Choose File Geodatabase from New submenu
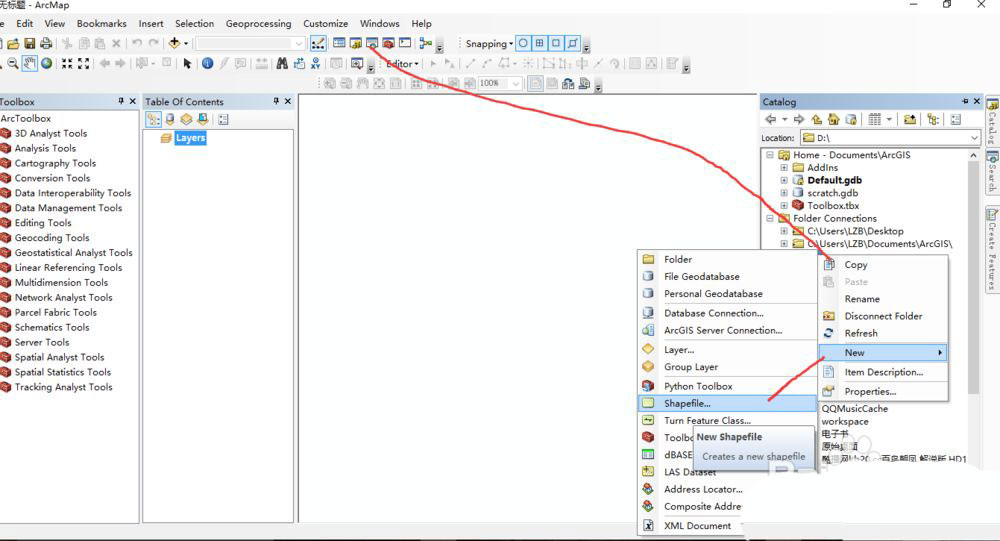1000x541 pixels. coord(727,276)
